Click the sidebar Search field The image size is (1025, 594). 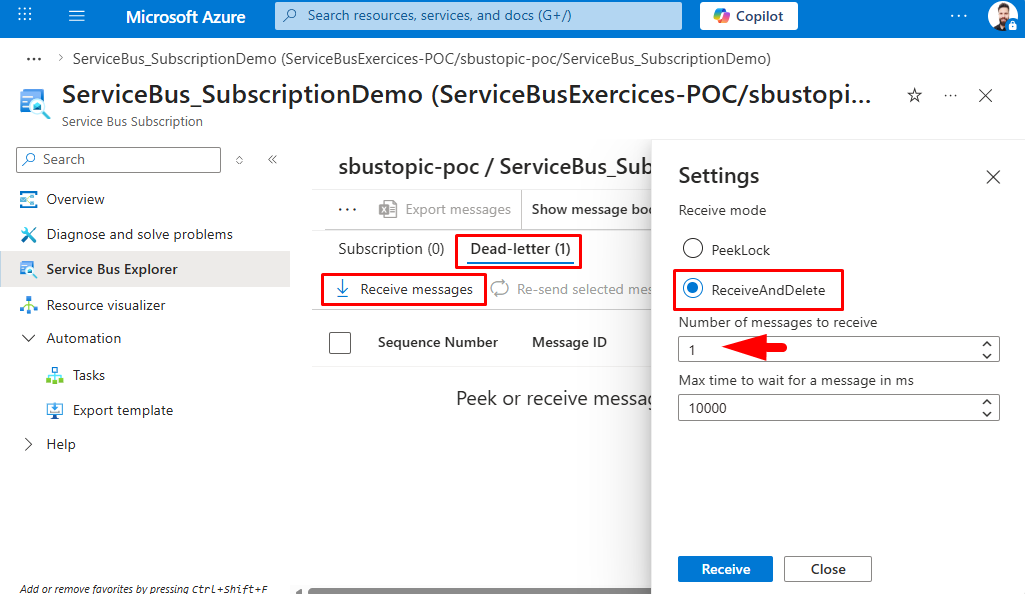tap(118, 159)
